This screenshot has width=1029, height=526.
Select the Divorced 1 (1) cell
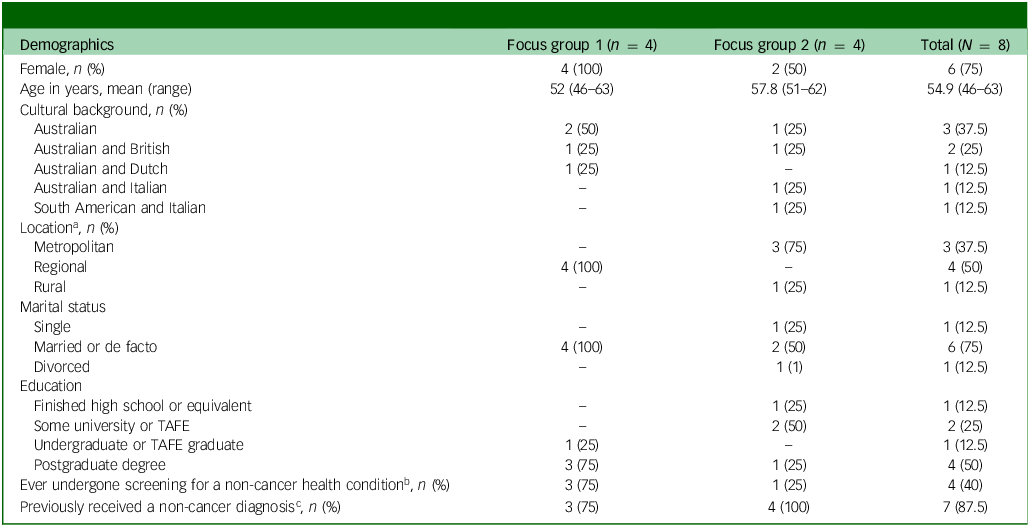pyautogui.click(x=789, y=366)
